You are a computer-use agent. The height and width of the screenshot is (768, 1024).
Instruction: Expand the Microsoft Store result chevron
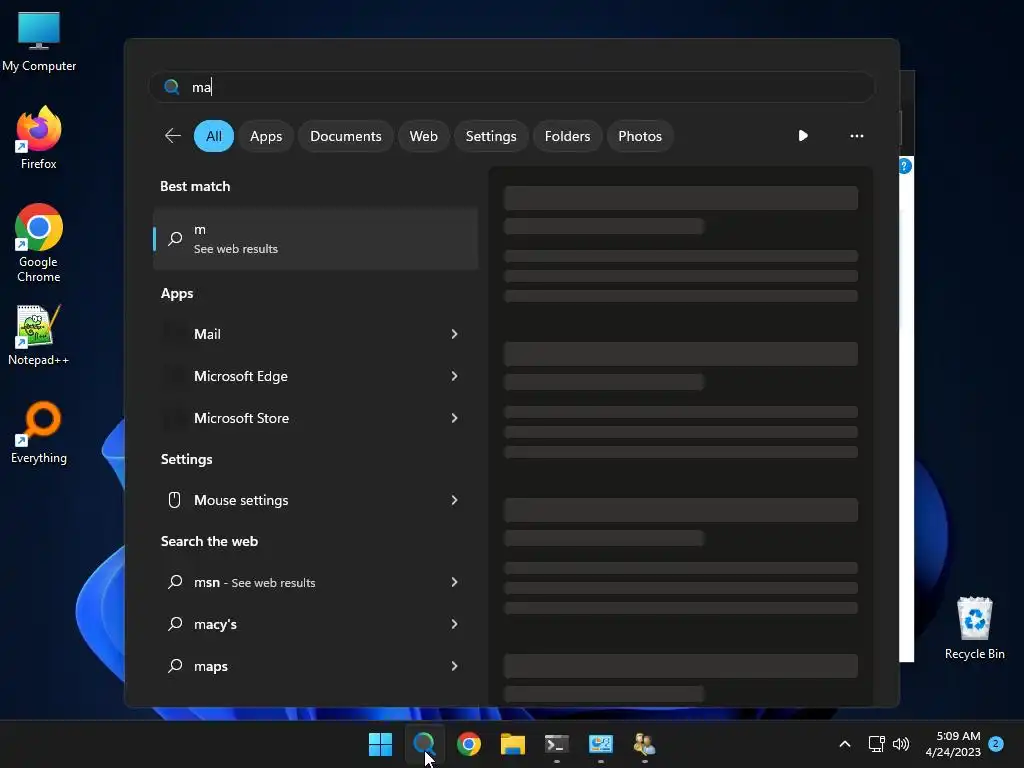455,418
